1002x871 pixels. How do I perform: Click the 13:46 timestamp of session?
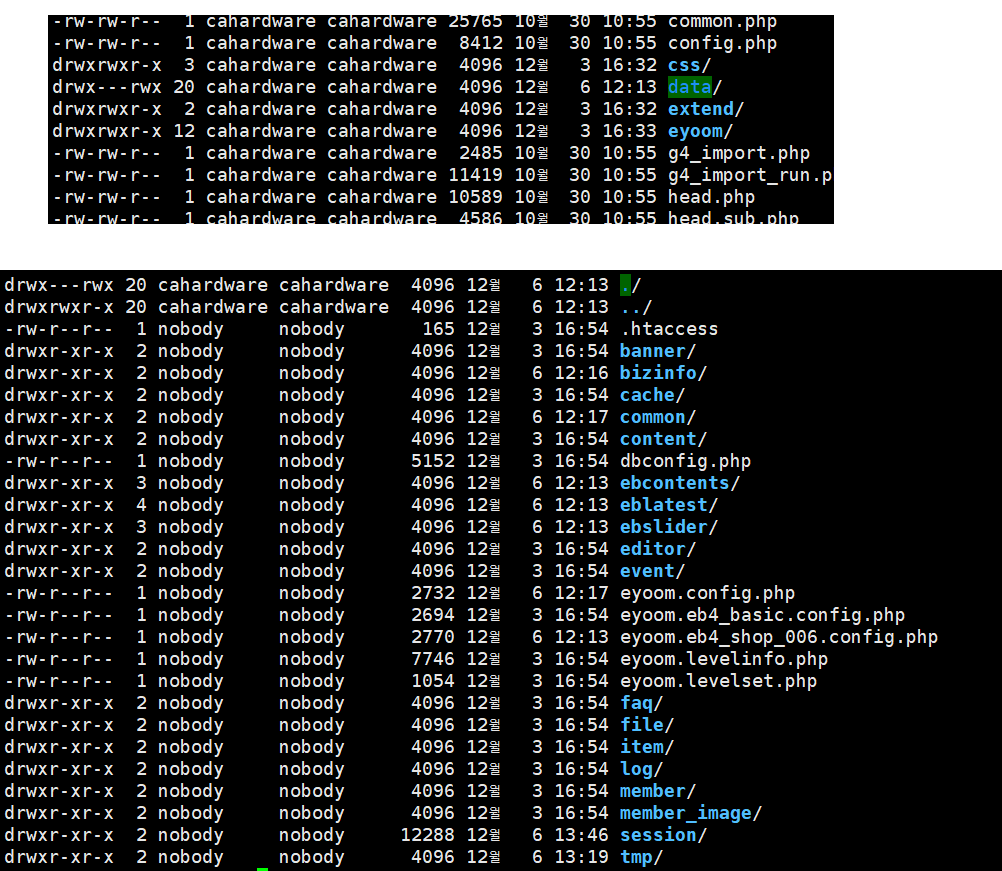pos(582,836)
